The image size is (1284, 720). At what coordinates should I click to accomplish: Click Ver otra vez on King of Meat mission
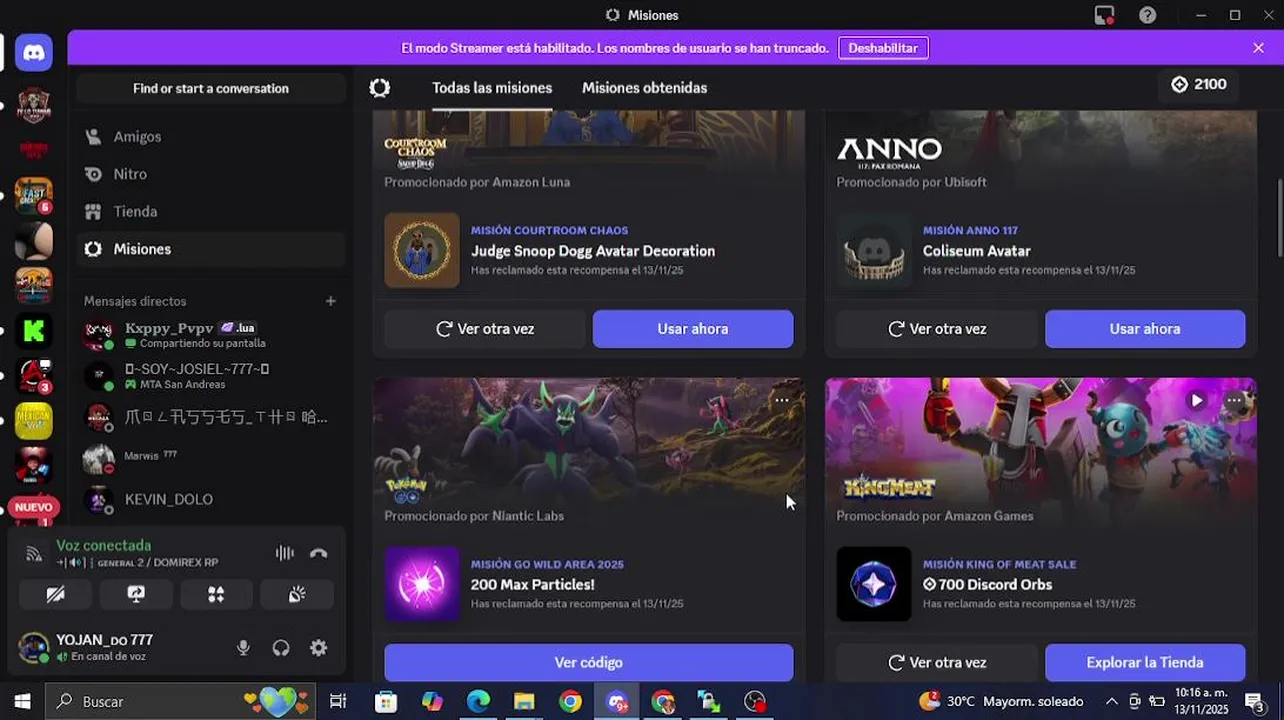(937, 663)
